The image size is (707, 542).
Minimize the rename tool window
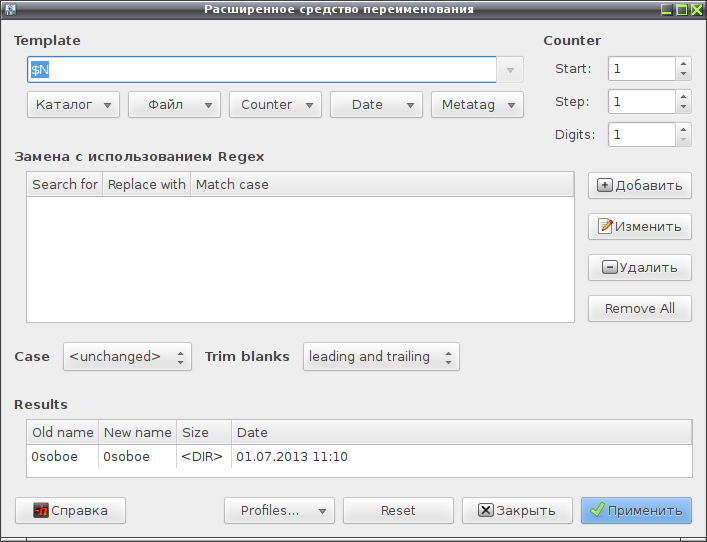click(667, 9)
